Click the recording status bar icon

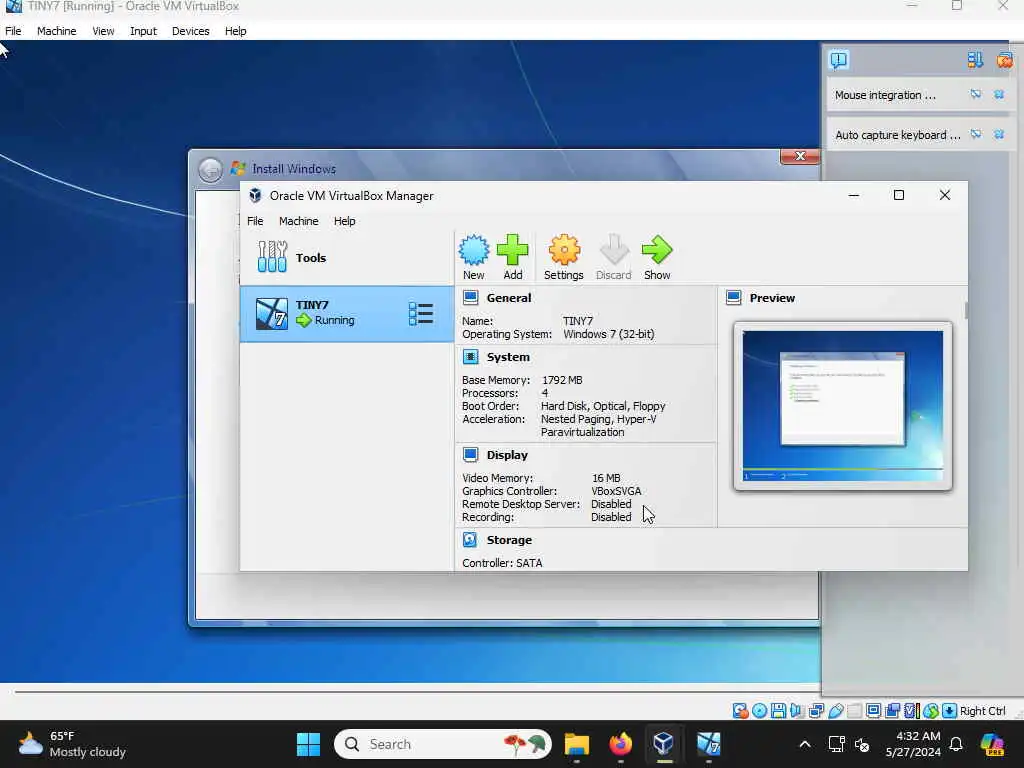click(892, 711)
